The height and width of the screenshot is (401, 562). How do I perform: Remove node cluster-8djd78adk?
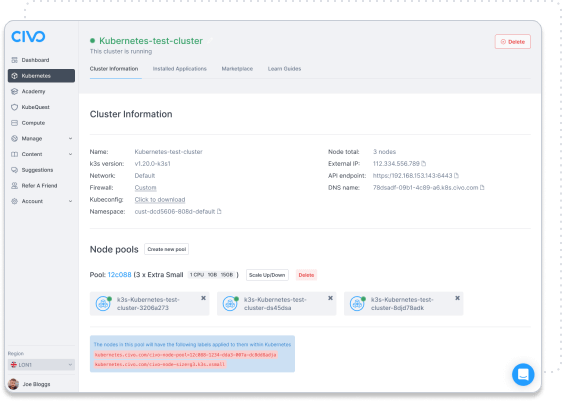457,298
